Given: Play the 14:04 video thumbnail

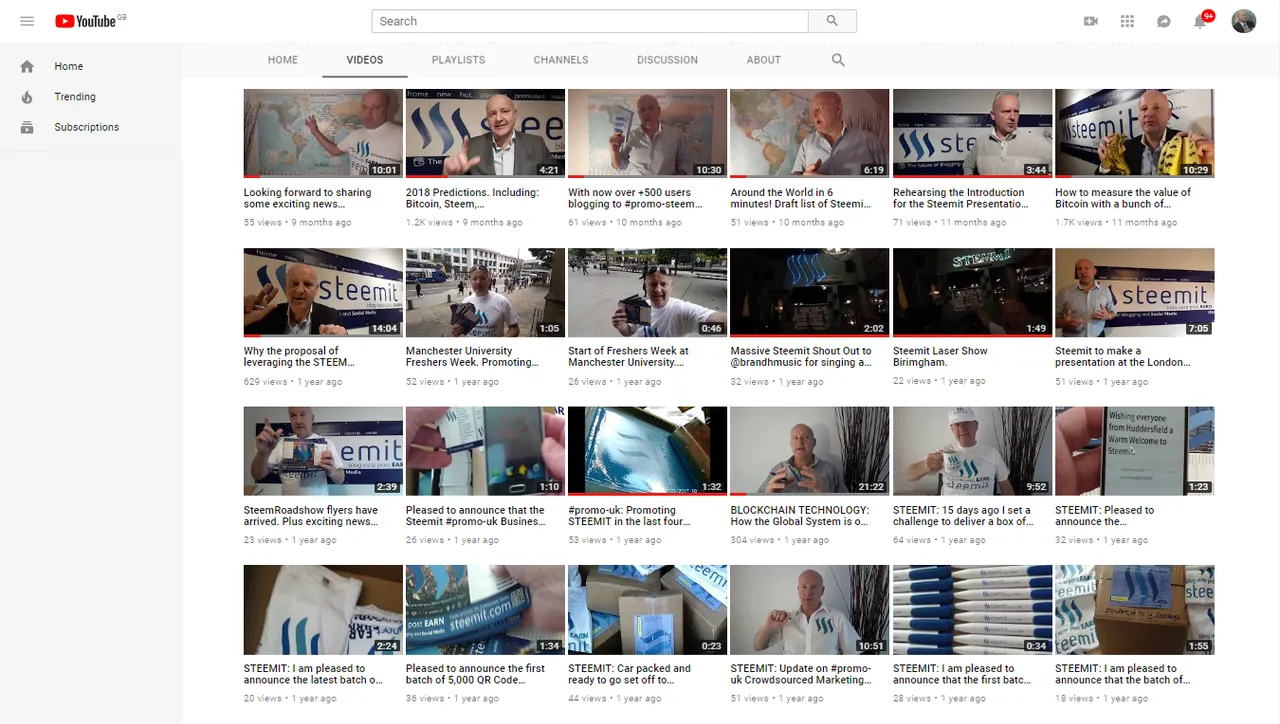Looking at the screenshot, I should [323, 292].
